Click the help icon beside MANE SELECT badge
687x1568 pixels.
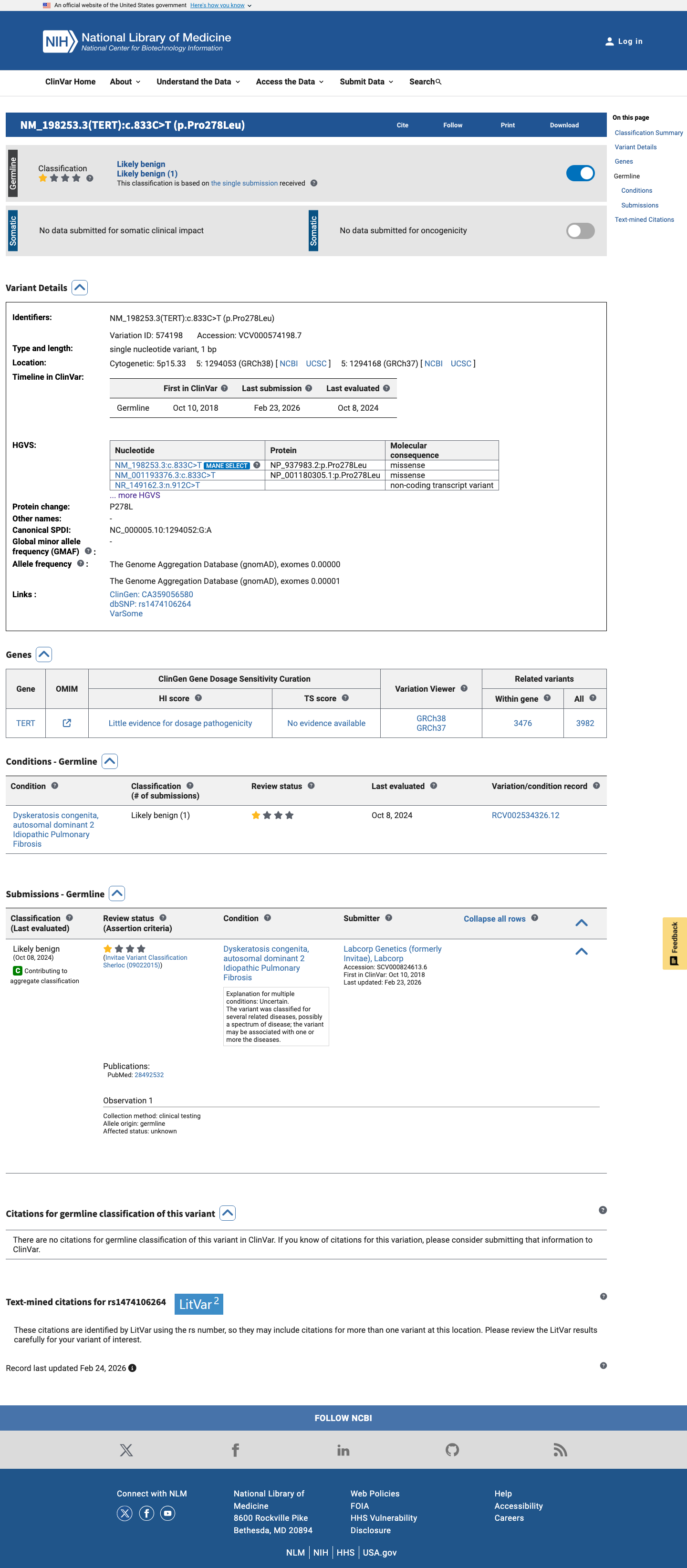click(257, 465)
